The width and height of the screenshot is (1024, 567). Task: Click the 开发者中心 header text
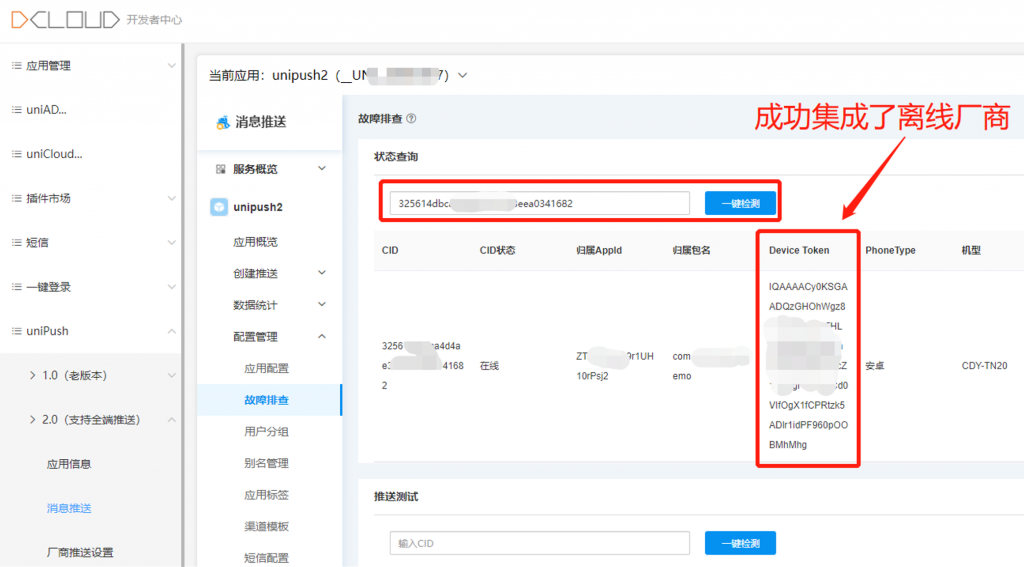pyautogui.click(x=154, y=20)
